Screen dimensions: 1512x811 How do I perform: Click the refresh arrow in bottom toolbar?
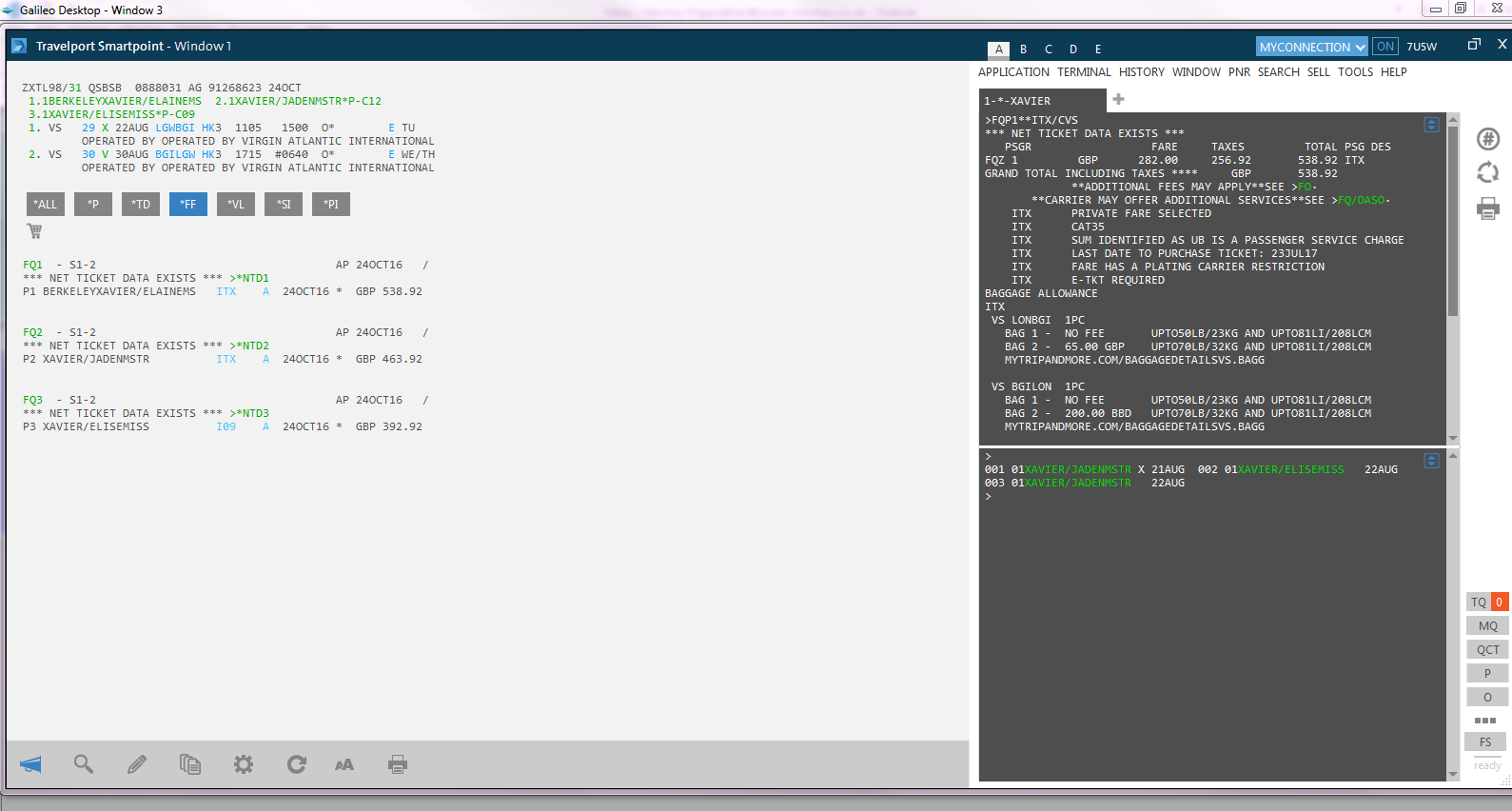tap(297, 764)
